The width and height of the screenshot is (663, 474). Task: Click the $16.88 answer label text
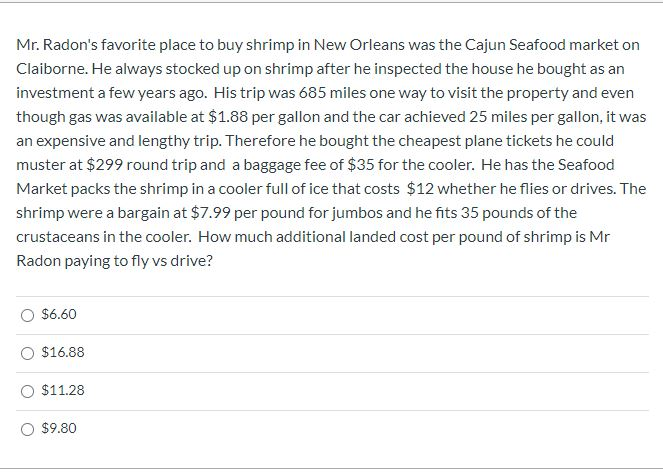tap(63, 353)
